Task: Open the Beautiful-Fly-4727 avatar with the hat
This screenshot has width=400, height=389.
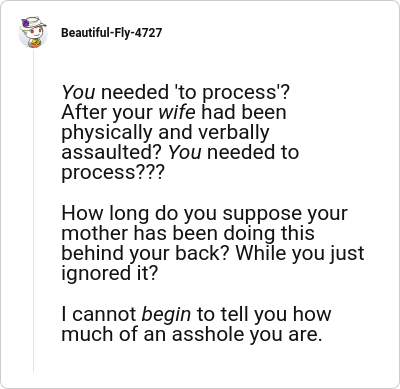Action: [33, 32]
